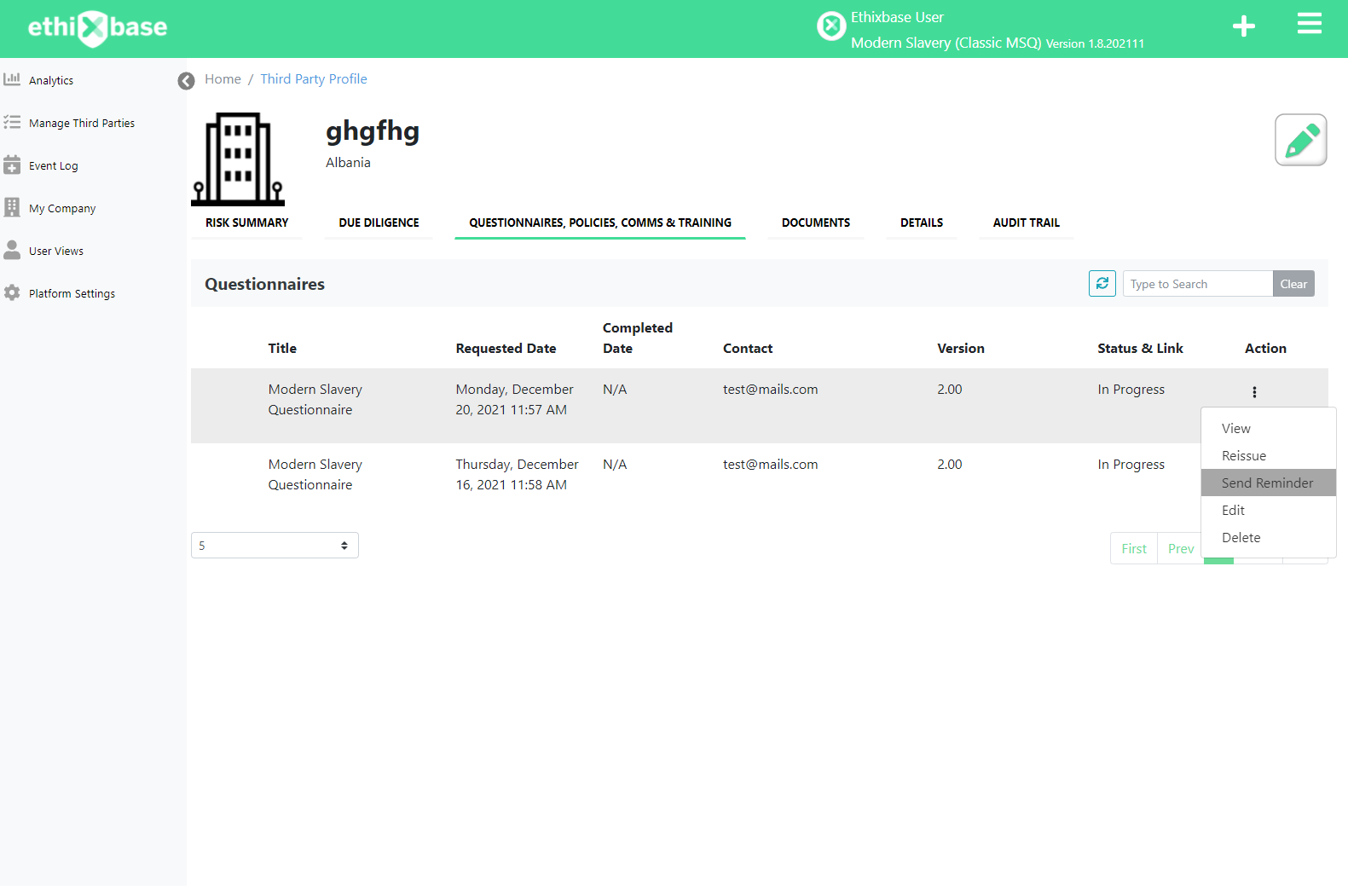The width and height of the screenshot is (1348, 896).
Task: Choose Delete from the action menu
Action: point(1269,537)
